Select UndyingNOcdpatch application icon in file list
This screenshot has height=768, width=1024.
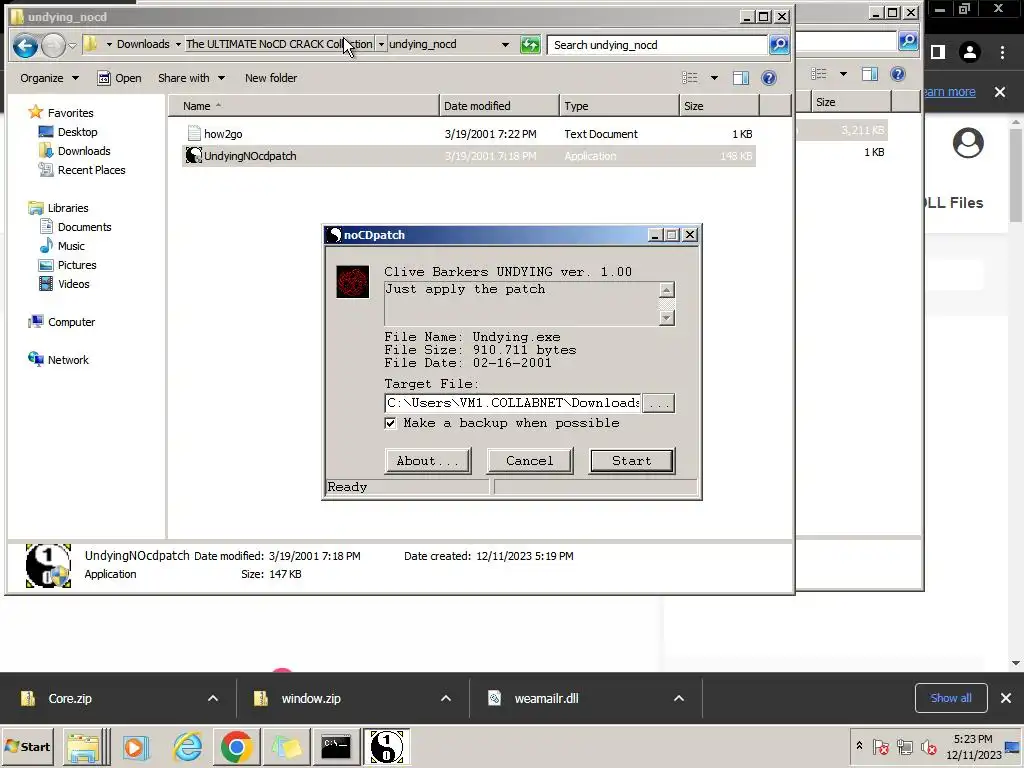pyautogui.click(x=193, y=155)
